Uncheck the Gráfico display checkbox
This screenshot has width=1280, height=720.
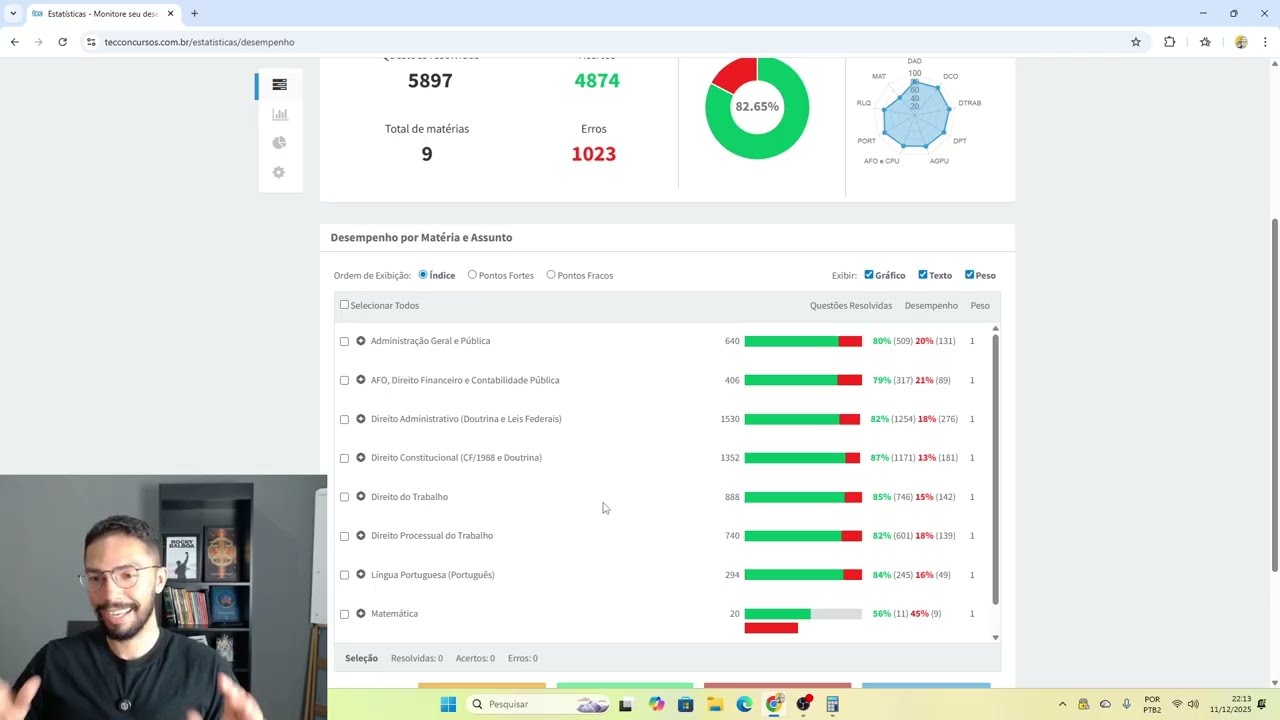coord(869,275)
